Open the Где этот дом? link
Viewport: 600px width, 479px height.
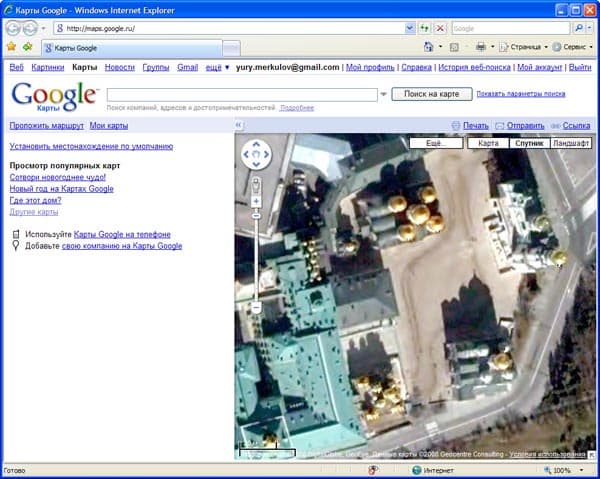click(x=35, y=200)
